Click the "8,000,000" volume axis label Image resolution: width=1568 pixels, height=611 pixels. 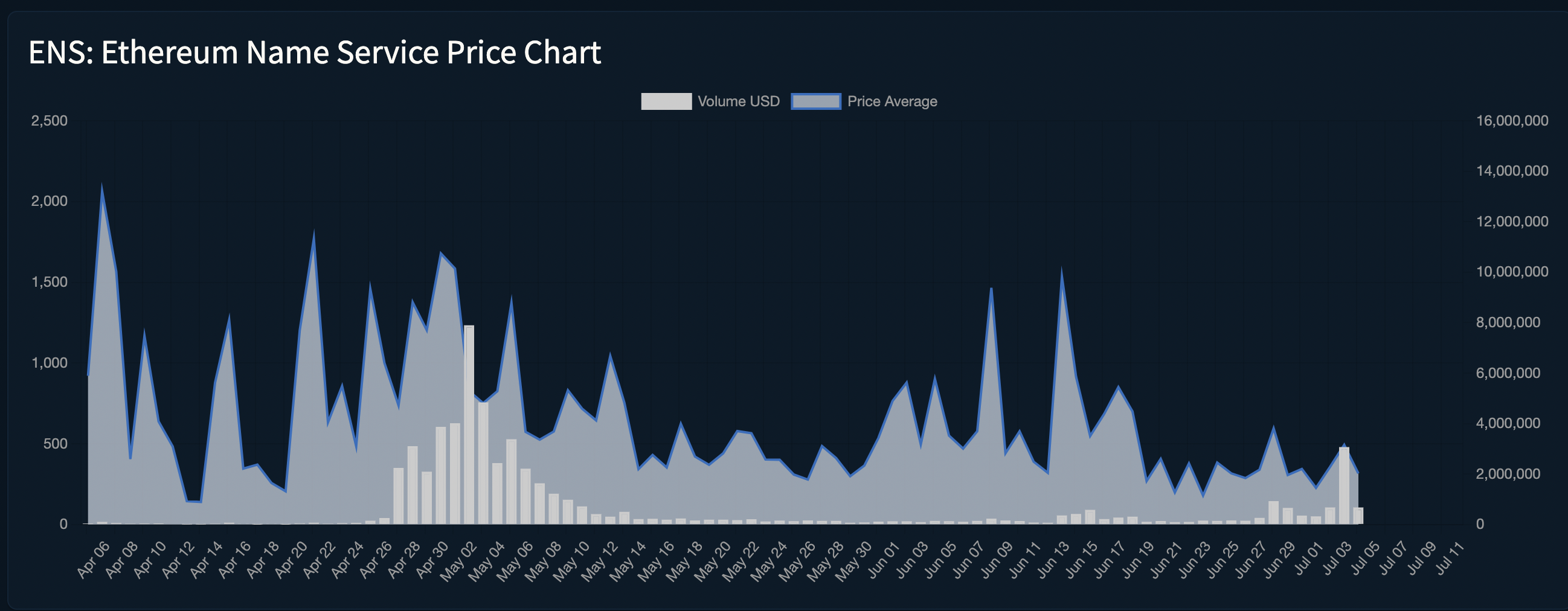tap(1508, 322)
